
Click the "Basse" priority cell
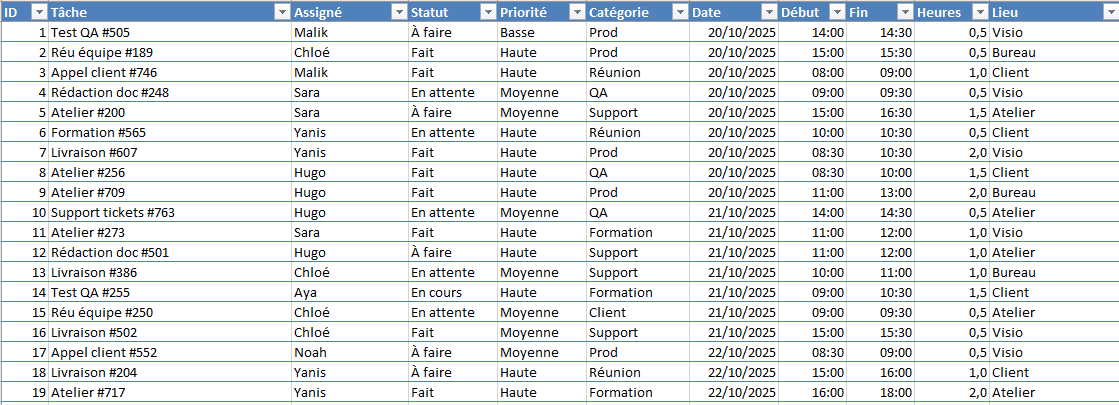pos(518,32)
